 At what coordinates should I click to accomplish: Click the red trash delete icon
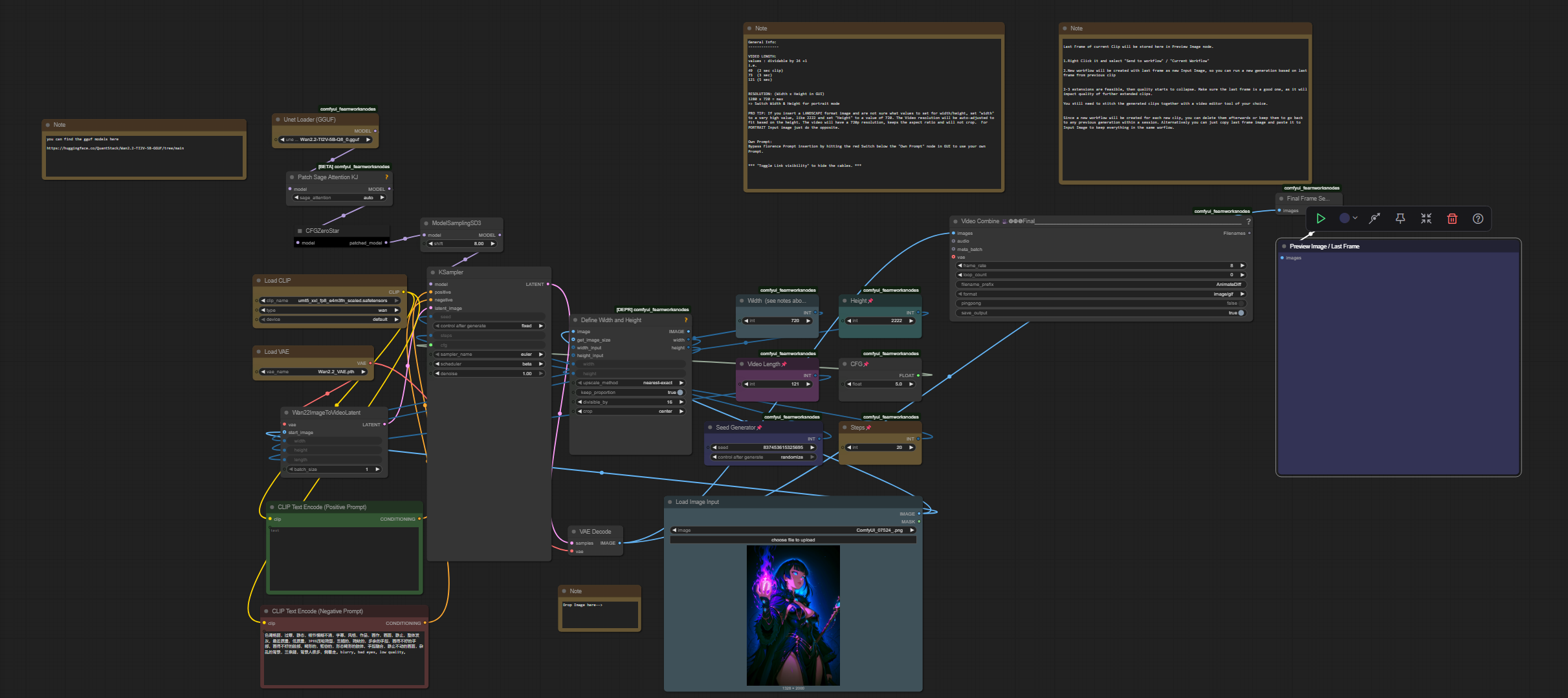[1452, 219]
